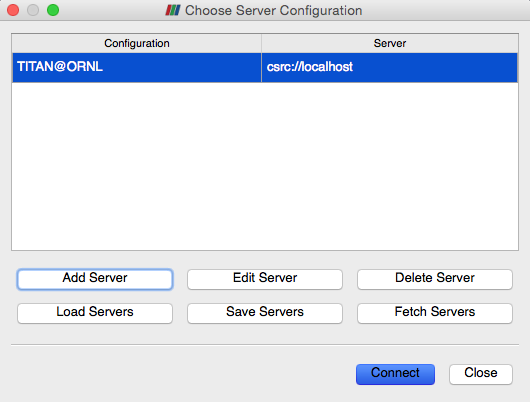Select the TITAN@ORNL configuration entry
This screenshot has width=530, height=402.
click(x=137, y=67)
